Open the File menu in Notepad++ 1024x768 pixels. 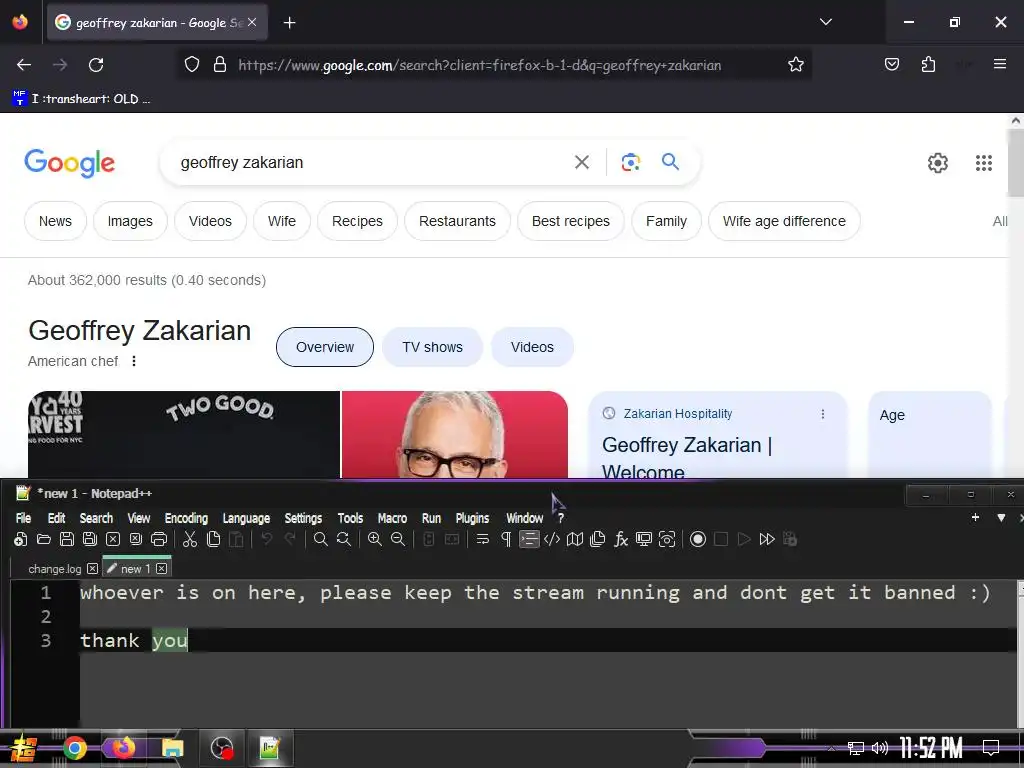pos(24,518)
